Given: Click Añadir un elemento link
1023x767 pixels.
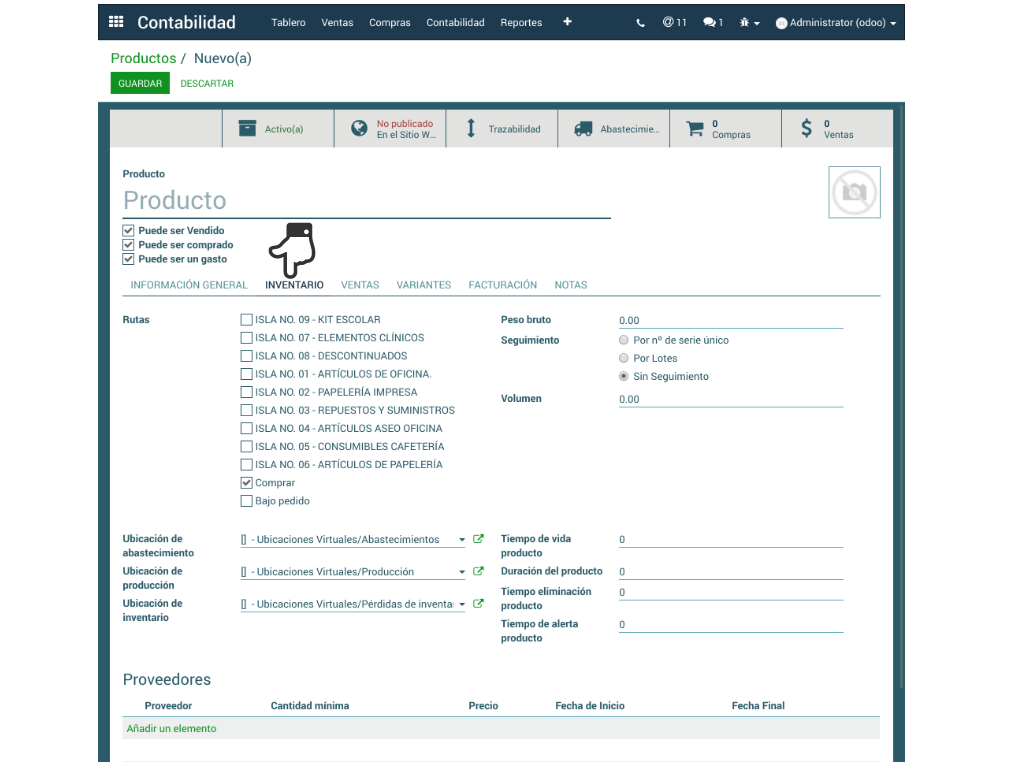Looking at the screenshot, I should 171,728.
